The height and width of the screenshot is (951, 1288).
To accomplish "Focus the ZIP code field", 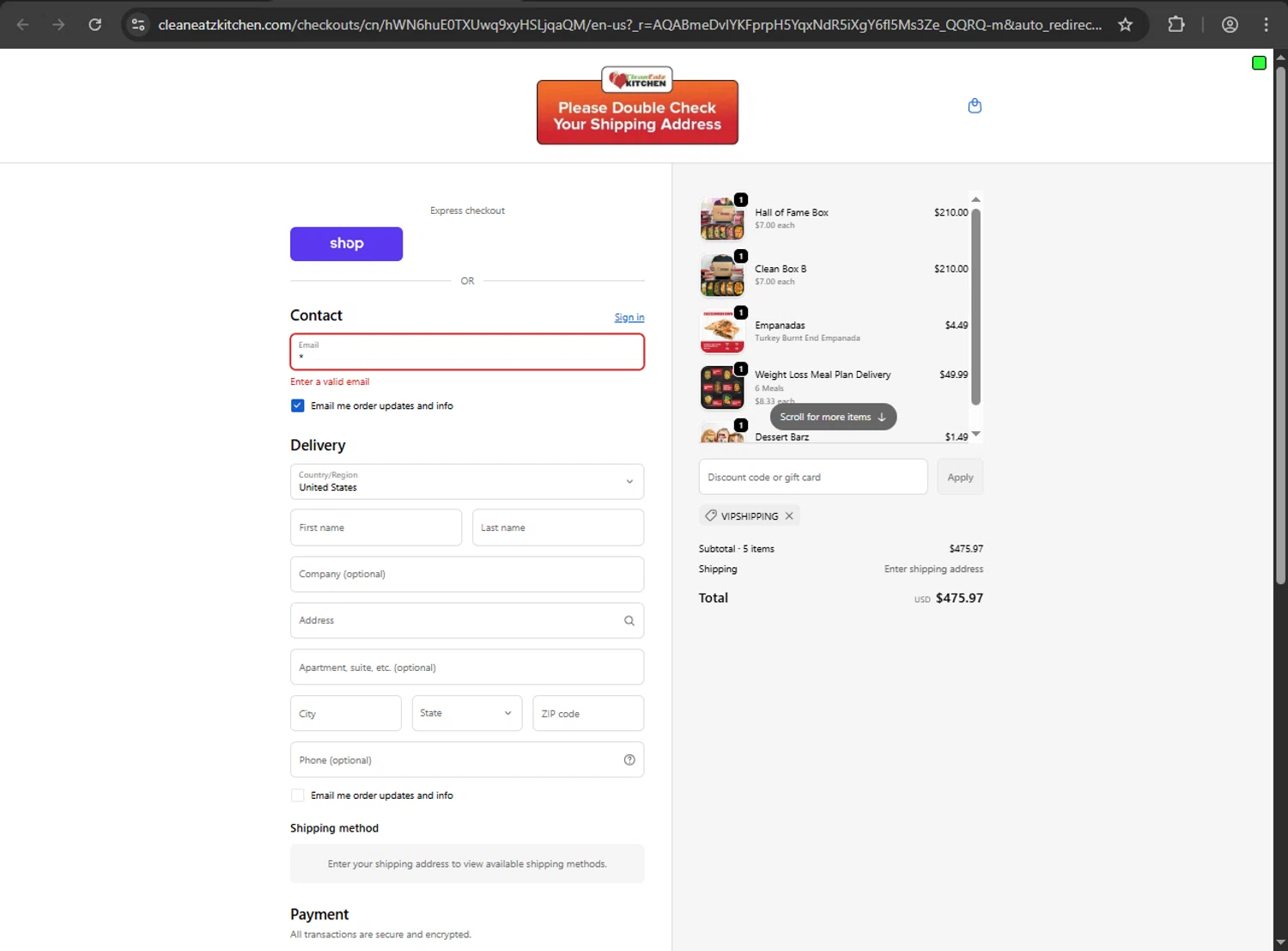I will 588,713.
